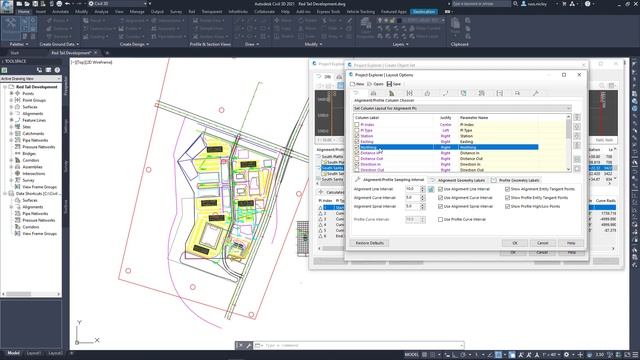The height and width of the screenshot is (360, 640).
Task: Increase the Alignment Curve Interval stepper
Action: click(x=423, y=196)
